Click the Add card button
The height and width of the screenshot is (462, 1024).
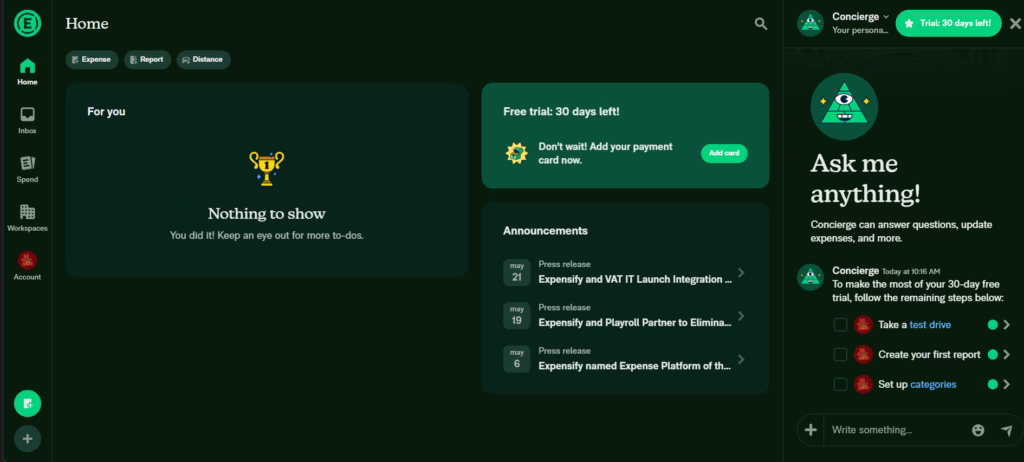coord(724,153)
